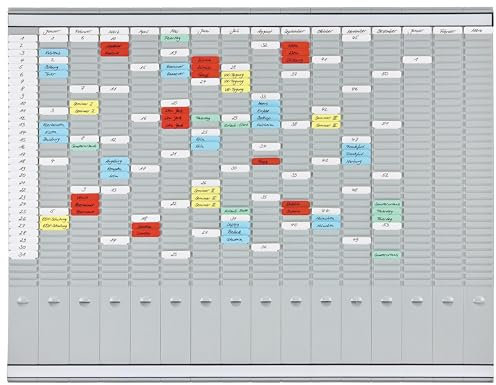Viewport: 496px width, 385px height.
Task: Select red card in September, row 2
Action: (295, 46)
